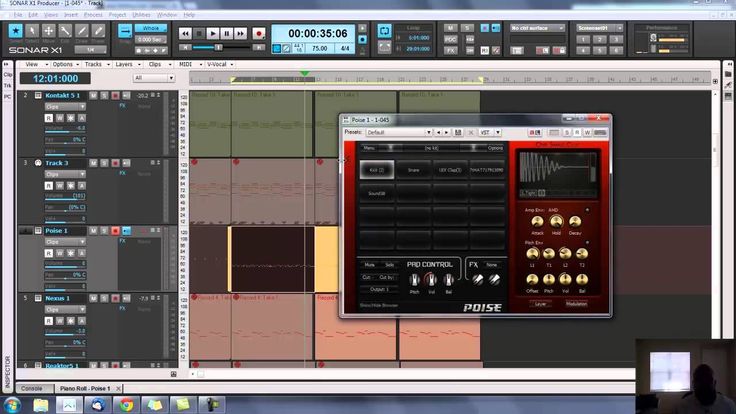Arm recording with the Record button
The image size is (736, 414).
pyautogui.click(x=258, y=33)
